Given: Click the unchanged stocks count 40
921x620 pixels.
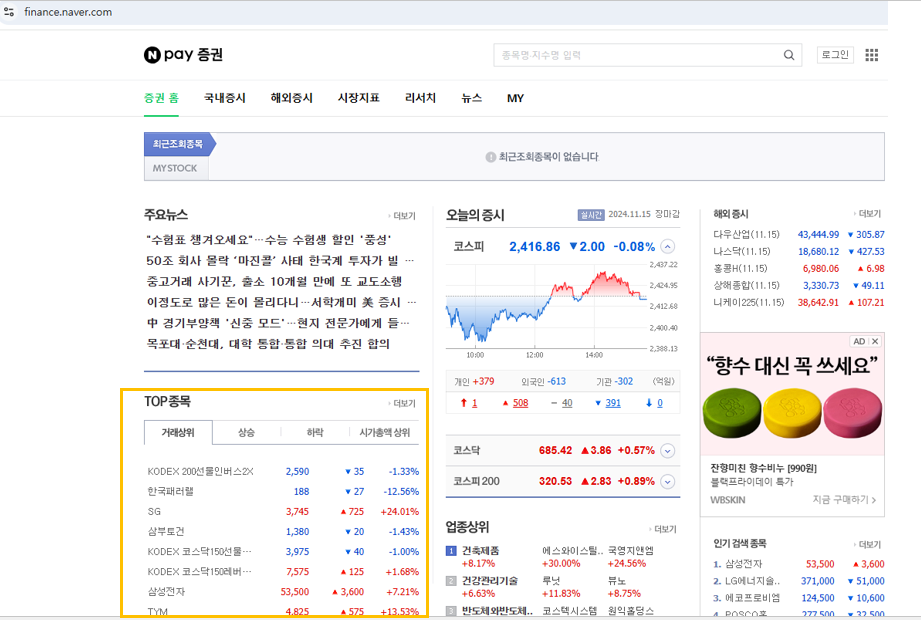Looking at the screenshot, I should pyautogui.click(x=567, y=403).
